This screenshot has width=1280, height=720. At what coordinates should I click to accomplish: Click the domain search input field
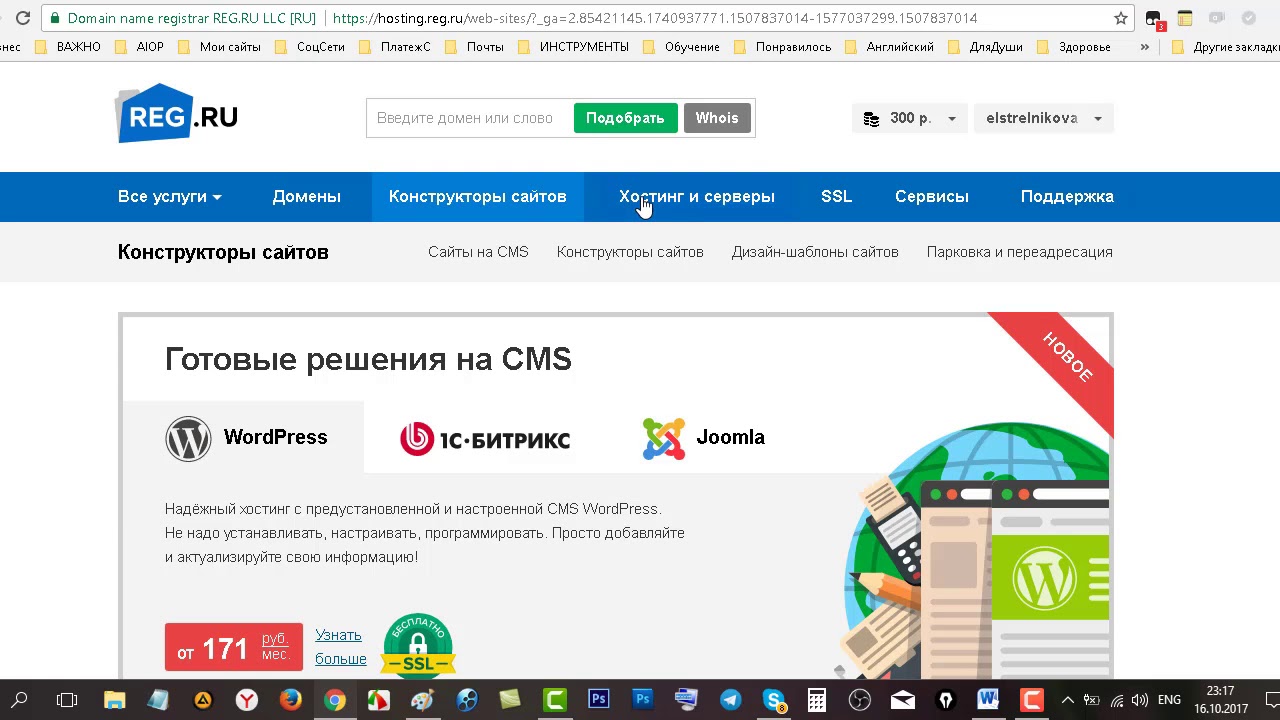[469, 118]
